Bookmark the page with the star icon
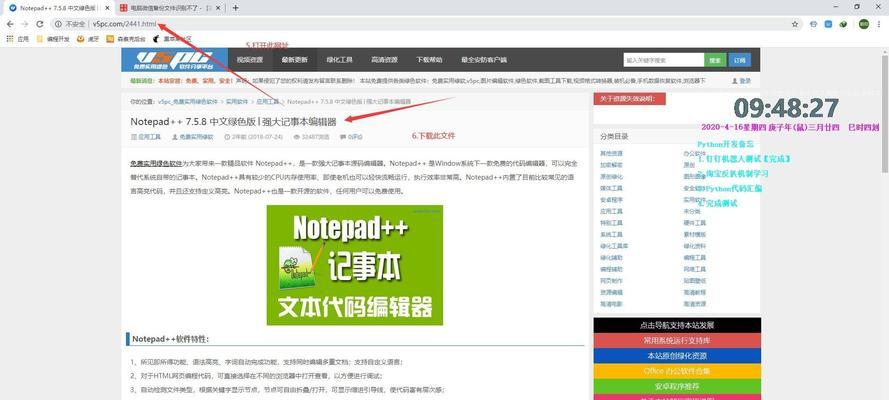889x400 pixels. tap(795, 24)
